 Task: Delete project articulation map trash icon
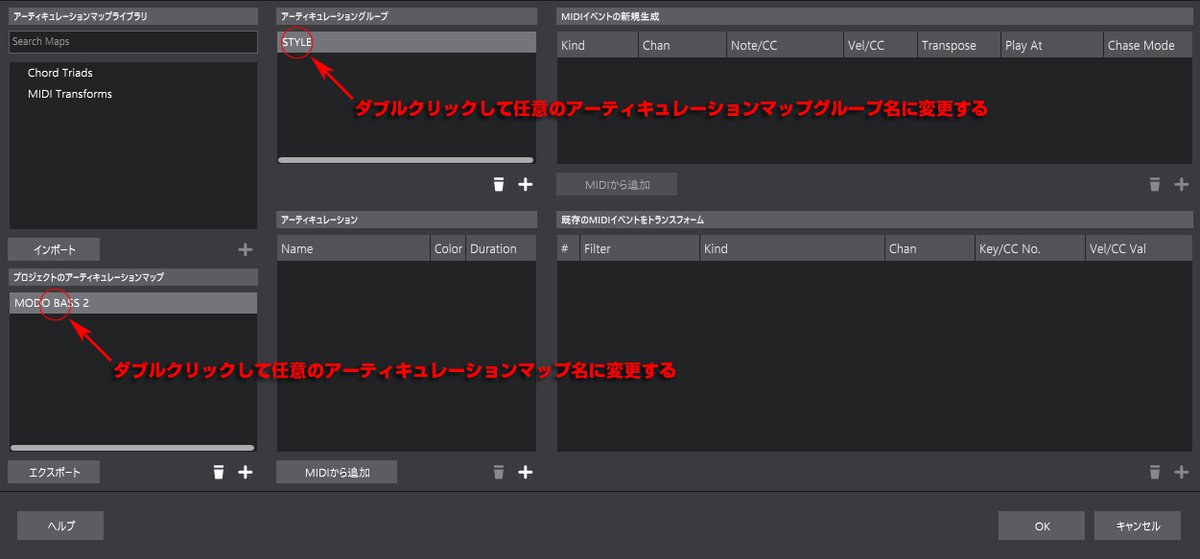(x=218, y=472)
